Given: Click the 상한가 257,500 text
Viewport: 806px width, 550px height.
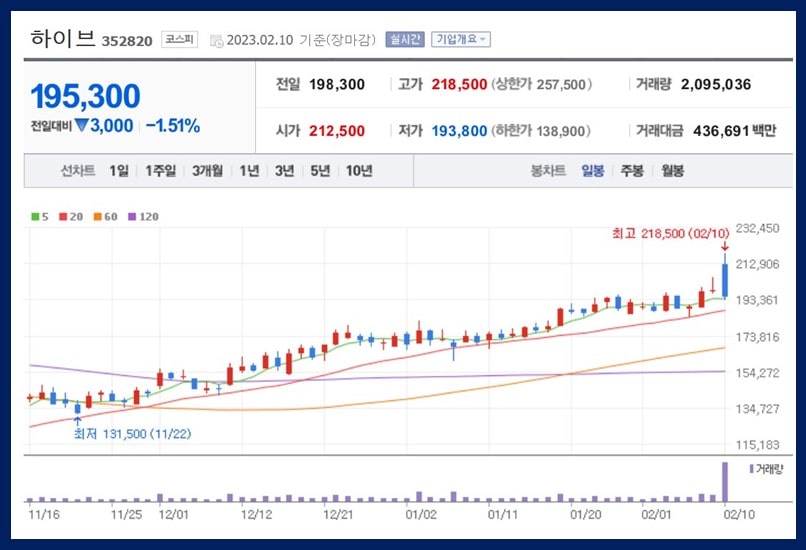Looking at the screenshot, I should [x=541, y=84].
